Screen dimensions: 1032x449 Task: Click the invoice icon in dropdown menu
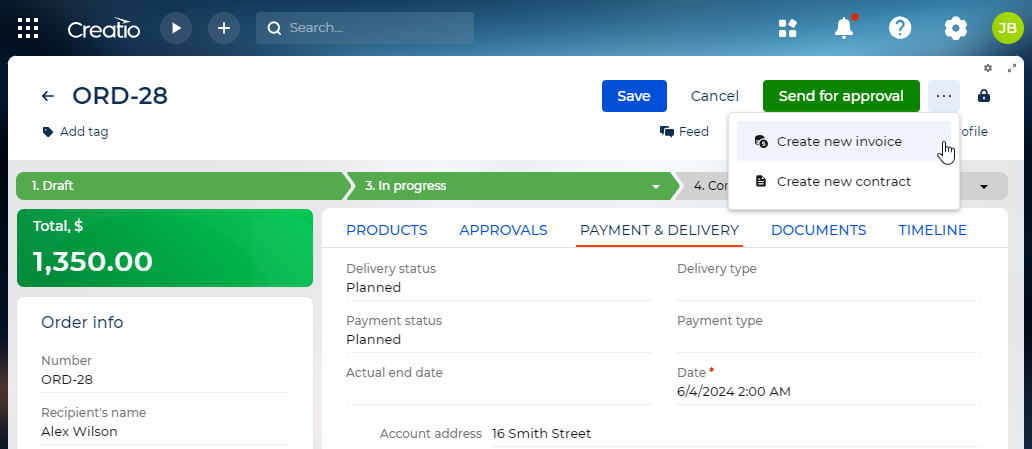point(761,142)
